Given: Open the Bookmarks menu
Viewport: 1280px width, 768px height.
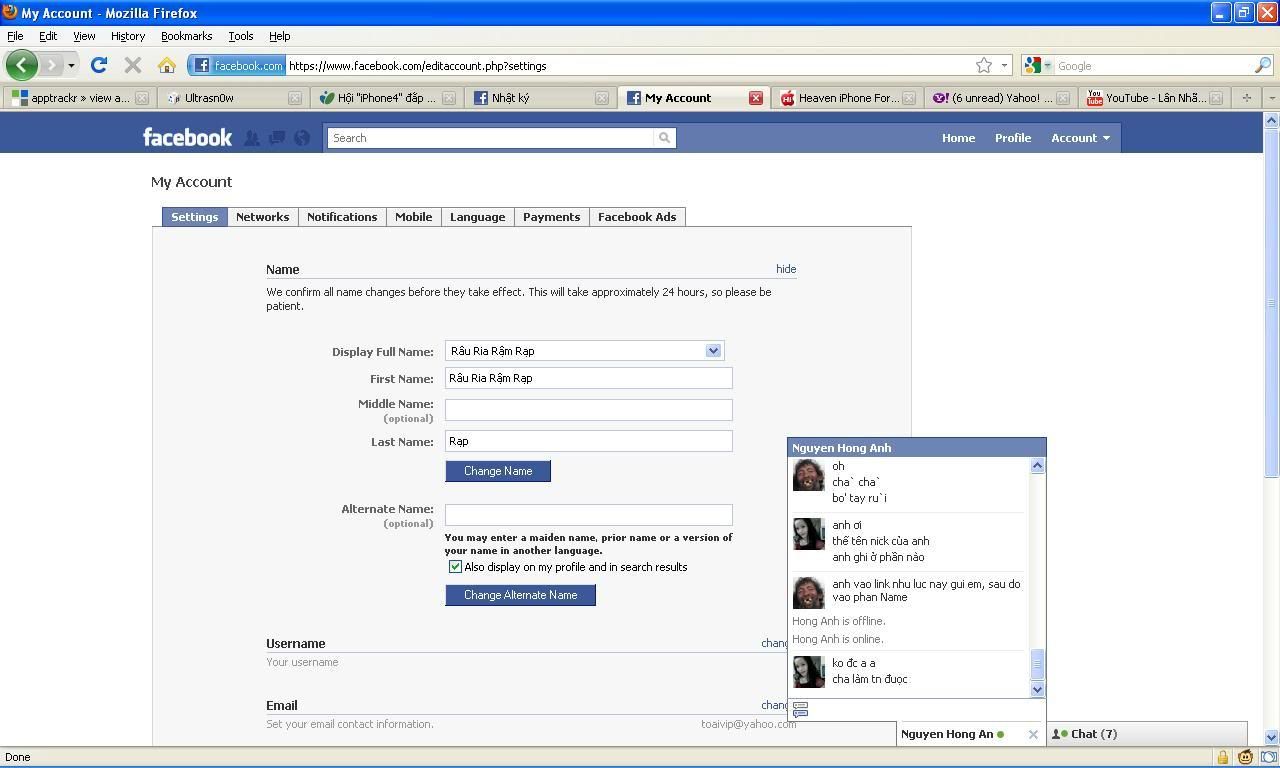Looking at the screenshot, I should [x=186, y=36].
